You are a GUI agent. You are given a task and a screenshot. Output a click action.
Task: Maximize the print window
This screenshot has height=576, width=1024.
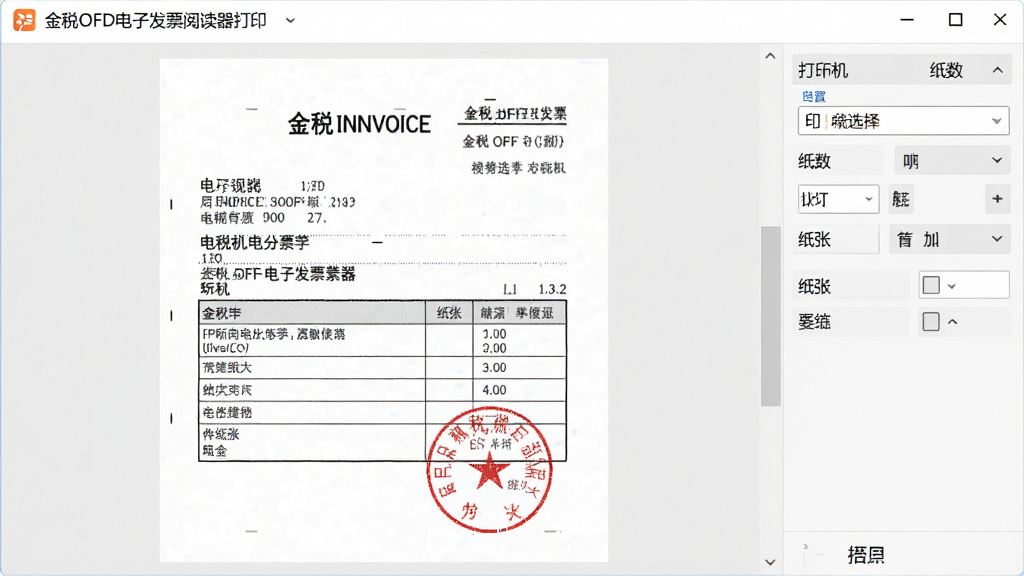[955, 20]
